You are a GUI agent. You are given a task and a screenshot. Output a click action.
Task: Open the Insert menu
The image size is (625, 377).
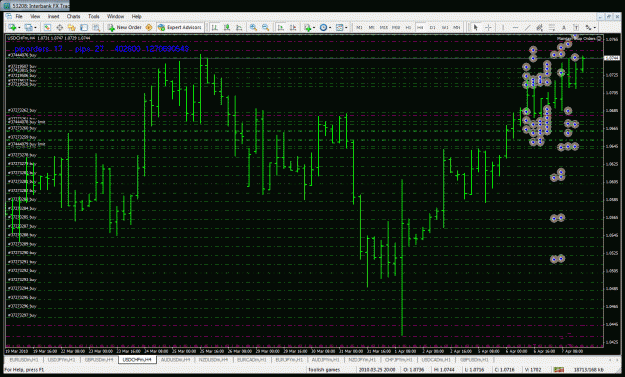pyautogui.click(x=53, y=16)
